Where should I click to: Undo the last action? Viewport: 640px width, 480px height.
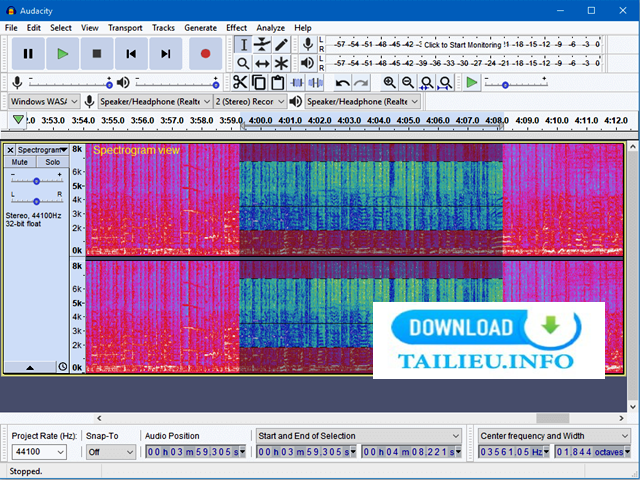coord(342,83)
